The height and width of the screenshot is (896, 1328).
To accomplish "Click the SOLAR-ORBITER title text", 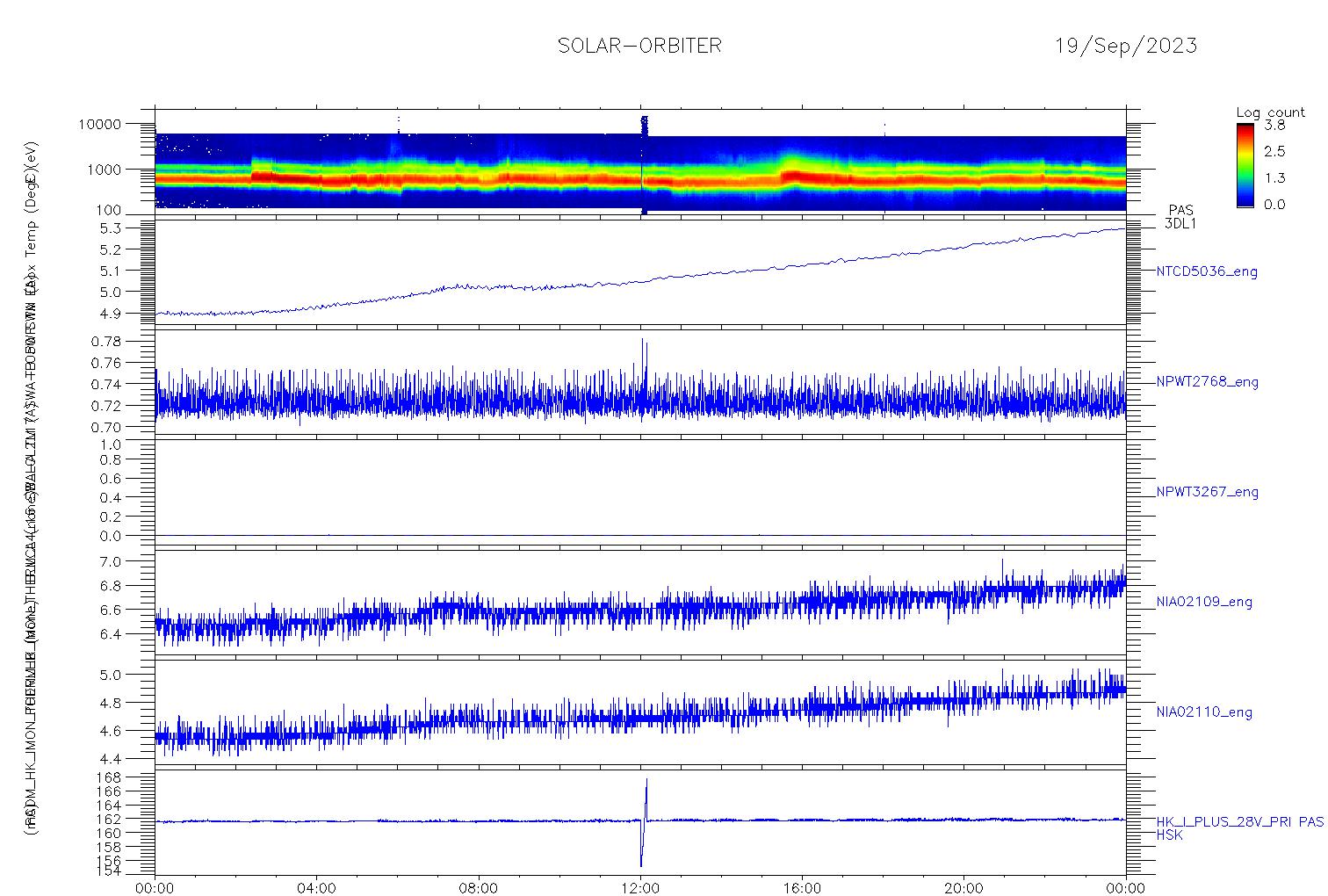I will (639, 46).
